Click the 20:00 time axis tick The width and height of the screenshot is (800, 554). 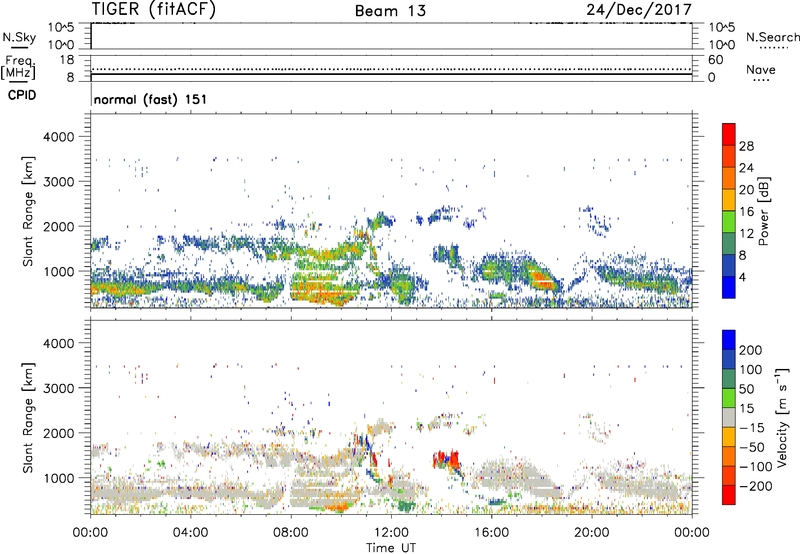(x=592, y=533)
